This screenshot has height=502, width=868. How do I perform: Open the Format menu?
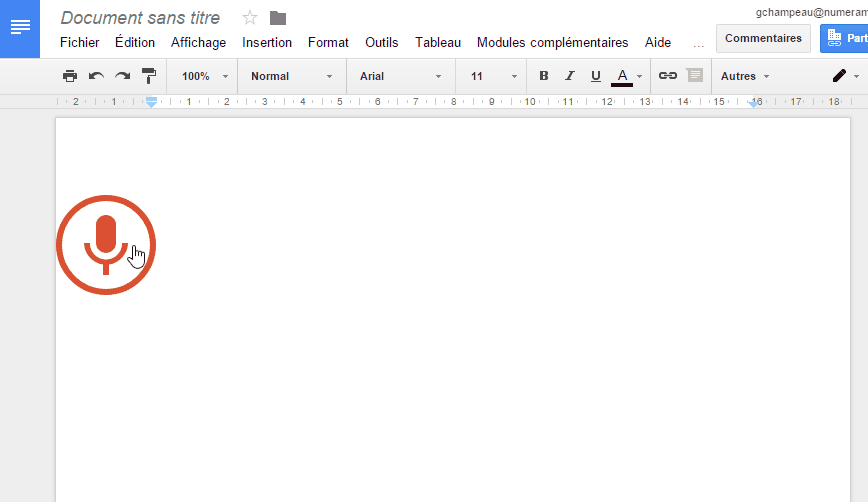[x=328, y=43]
